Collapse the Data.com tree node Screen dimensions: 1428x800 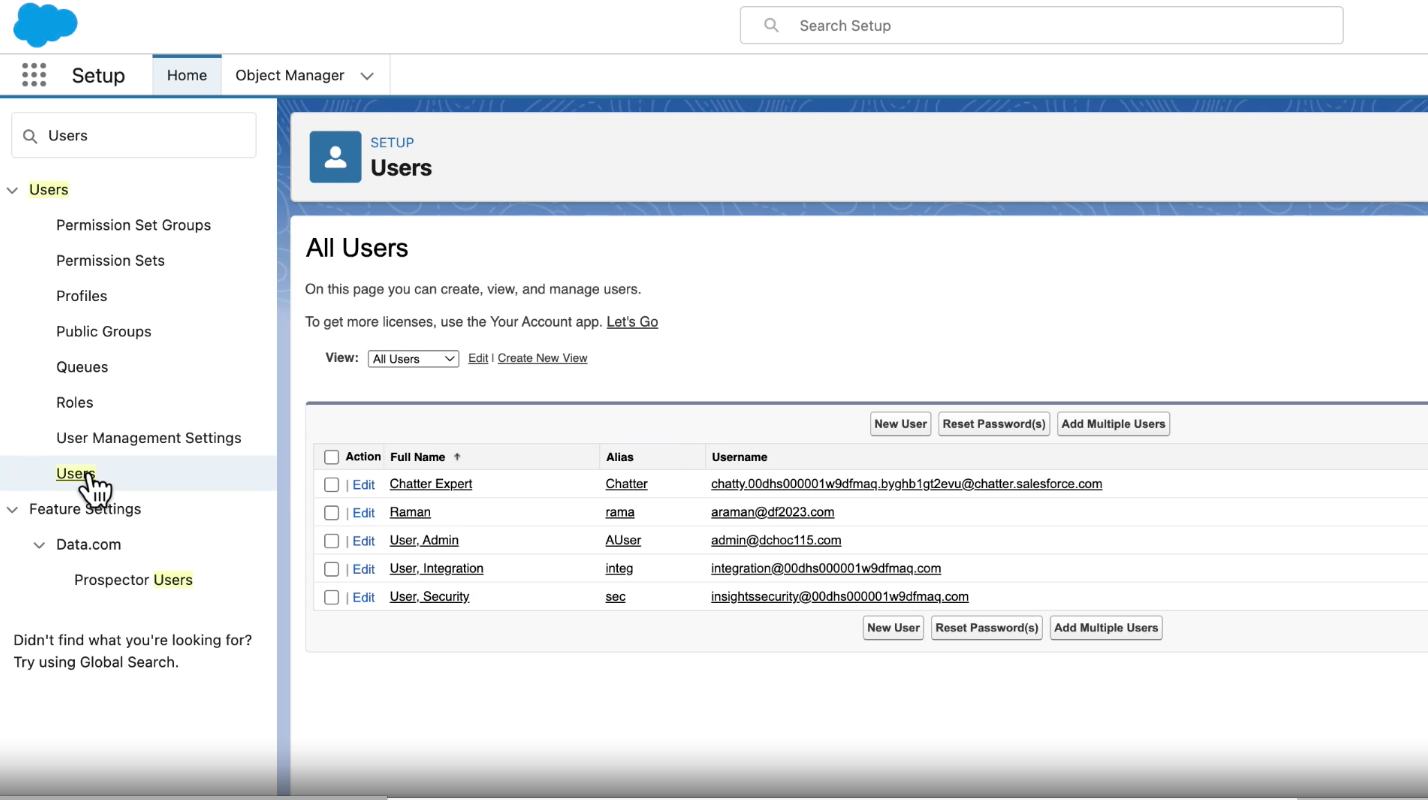(38, 544)
